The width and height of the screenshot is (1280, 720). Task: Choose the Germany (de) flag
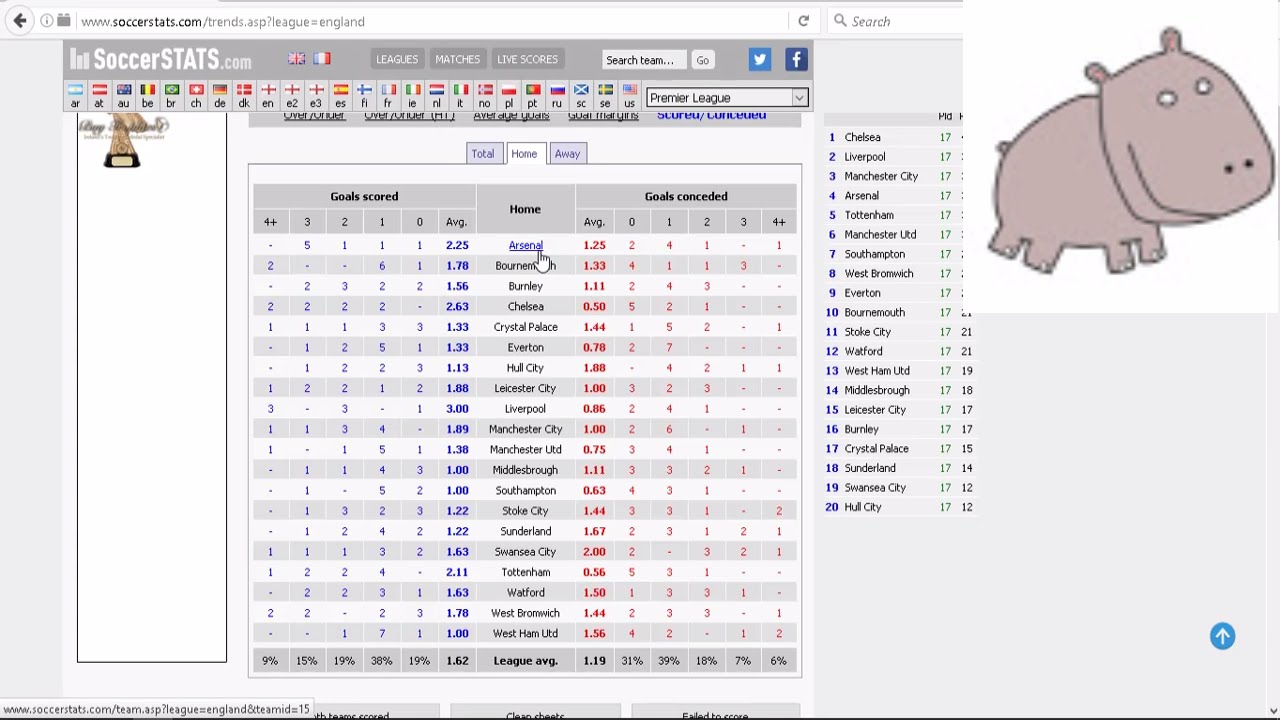(219, 91)
